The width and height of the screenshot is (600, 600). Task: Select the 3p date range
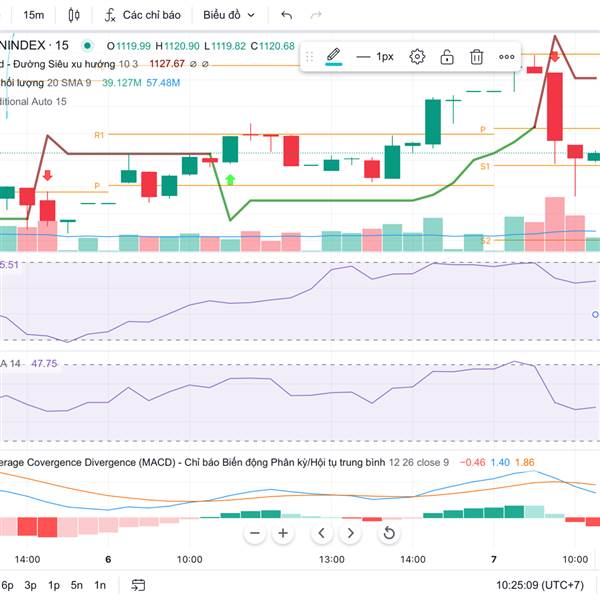[30, 585]
